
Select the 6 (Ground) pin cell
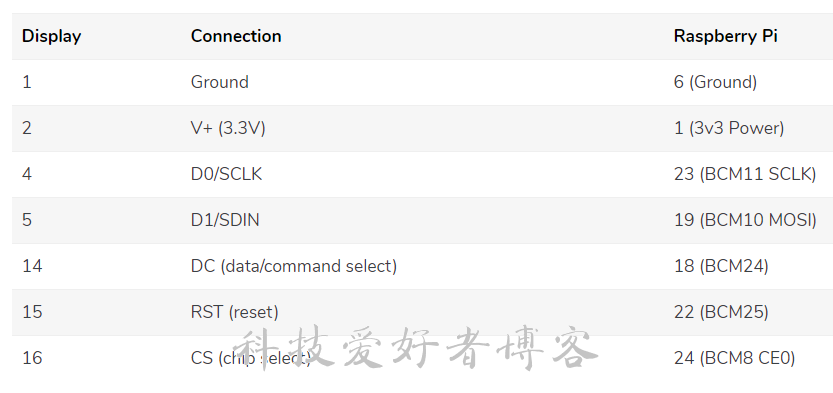click(x=715, y=82)
